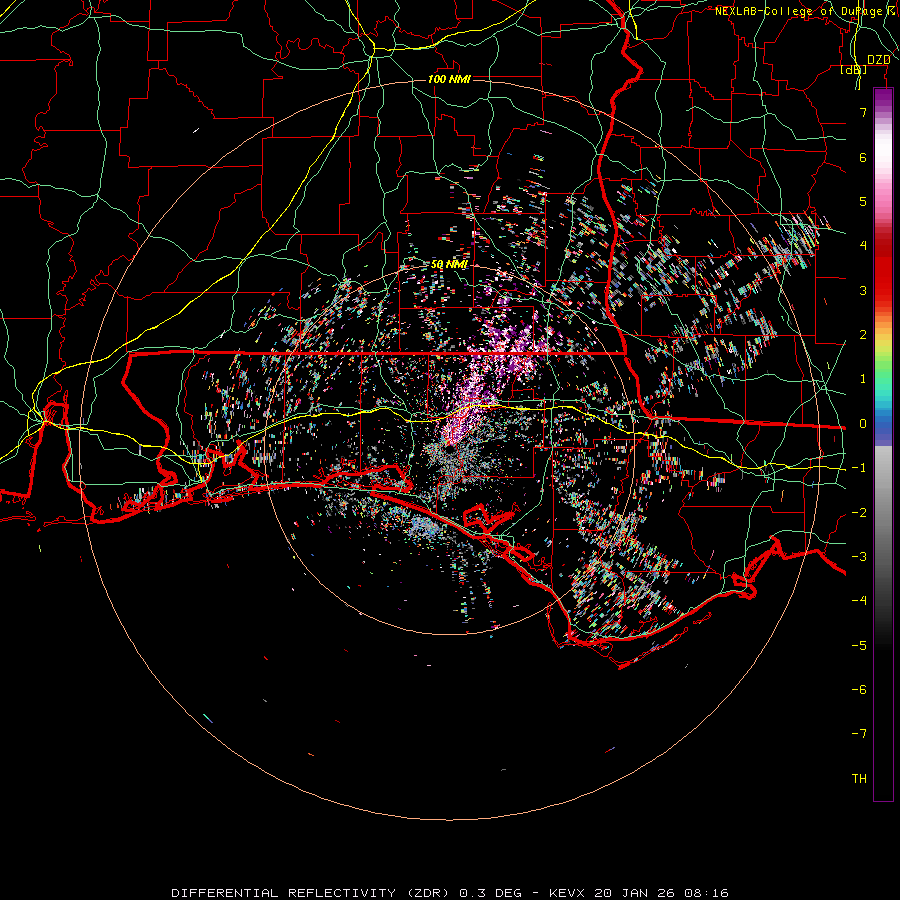Click the -1 dB scale label

coord(859,468)
